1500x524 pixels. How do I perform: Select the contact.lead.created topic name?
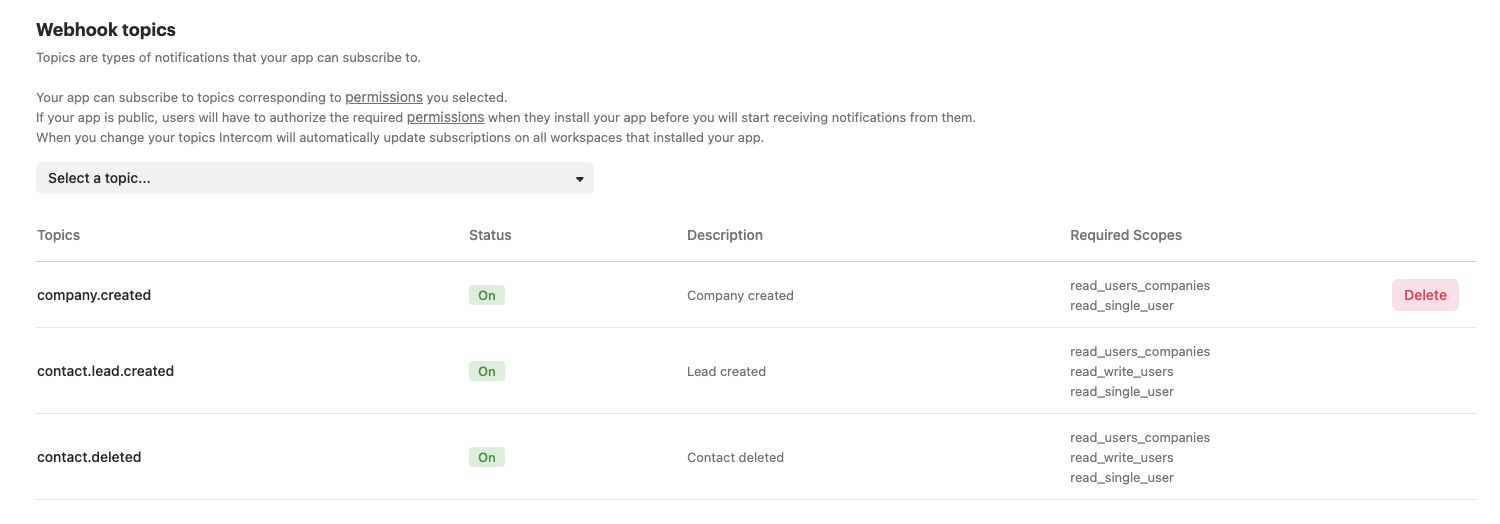tap(105, 371)
